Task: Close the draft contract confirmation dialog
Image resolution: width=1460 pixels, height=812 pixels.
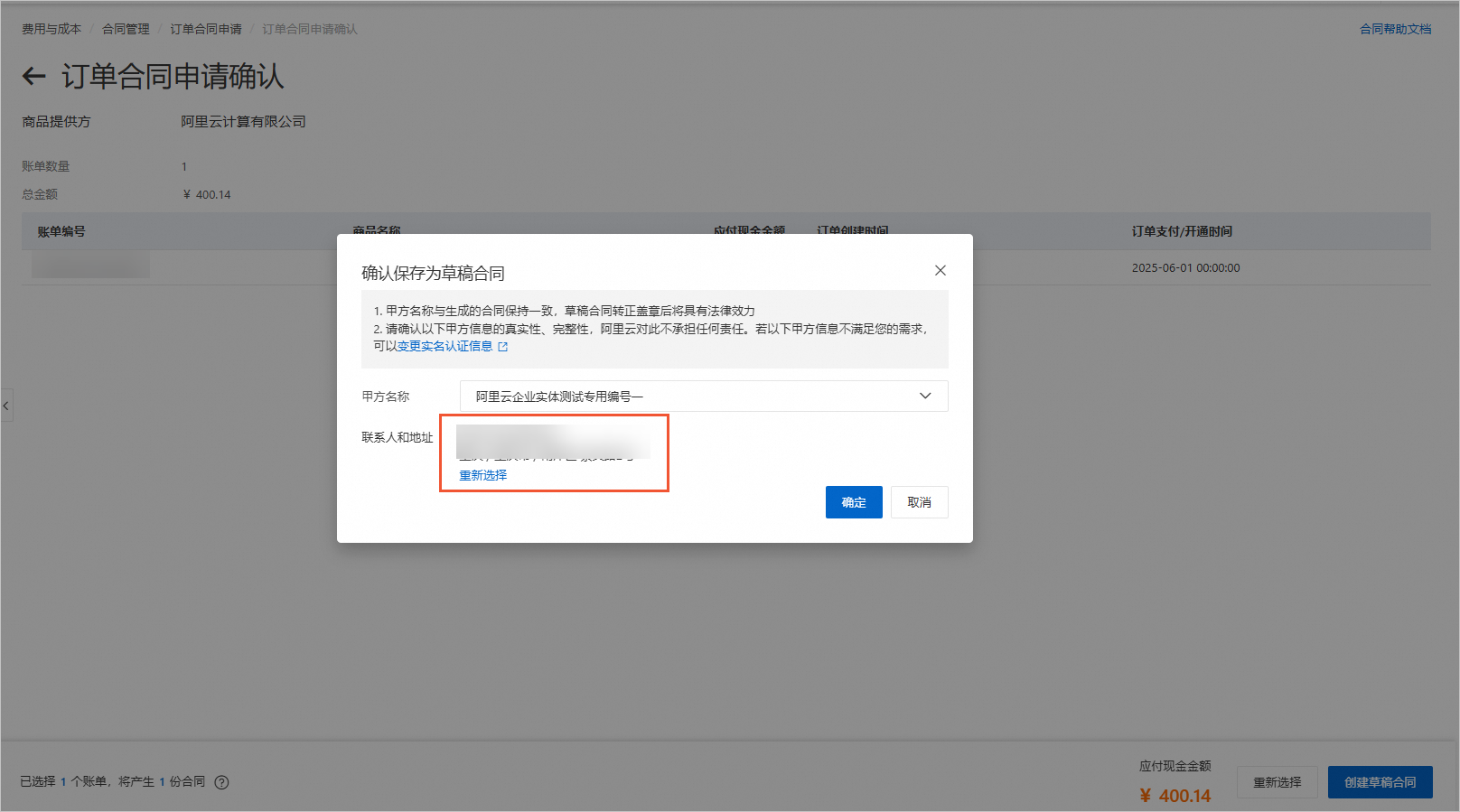Action: (x=941, y=270)
